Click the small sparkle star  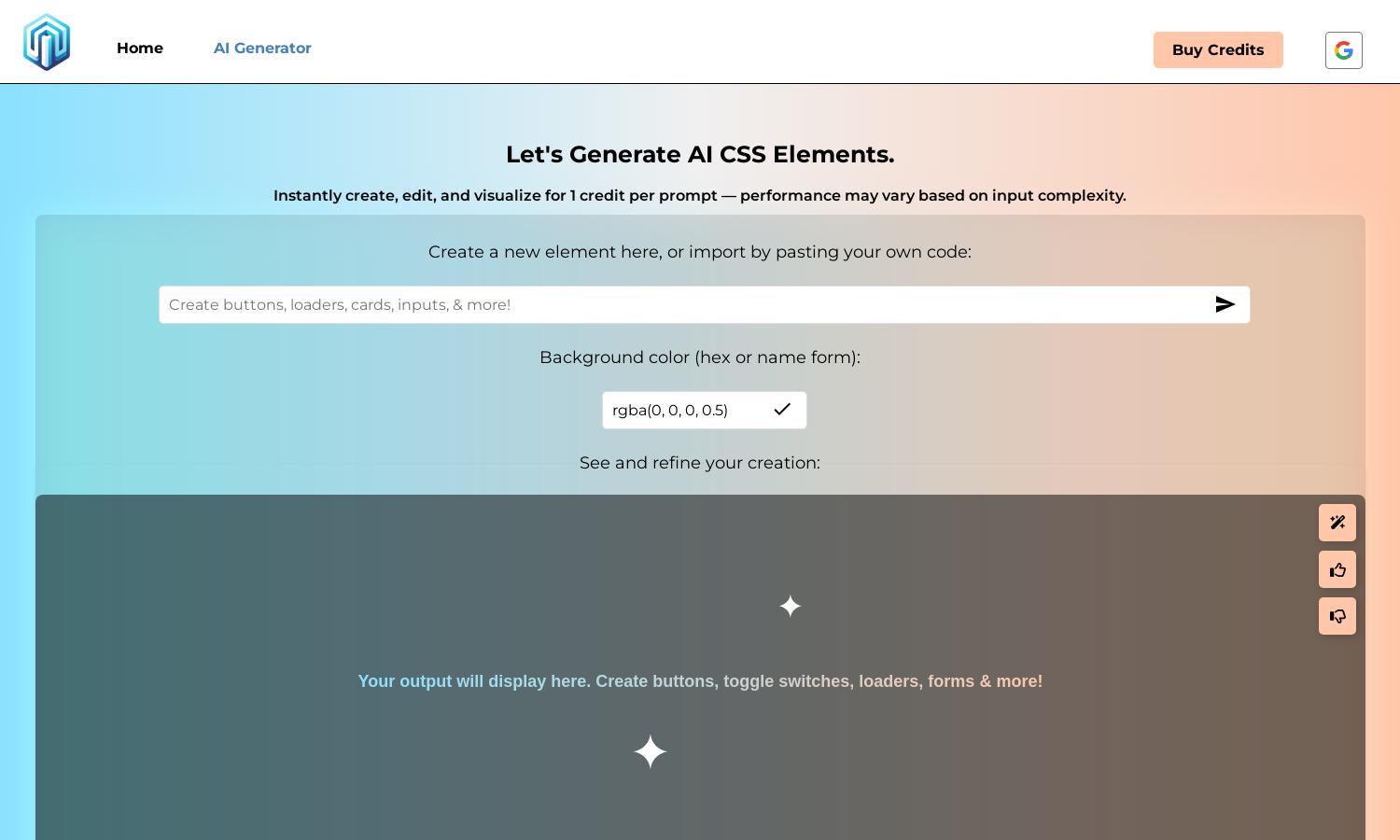tap(791, 607)
